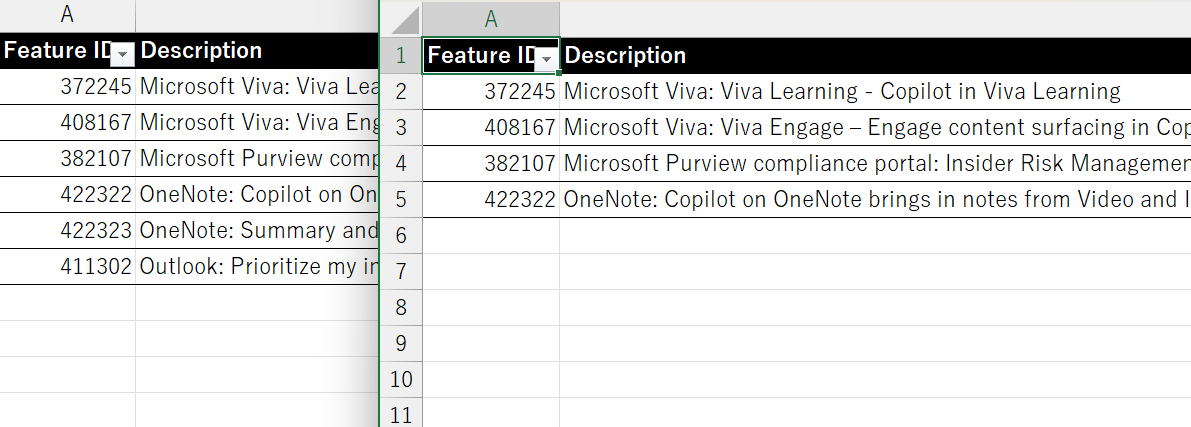1191x427 pixels.
Task: Open Feature ID filter dropdown in left sheet
Action: (122, 55)
